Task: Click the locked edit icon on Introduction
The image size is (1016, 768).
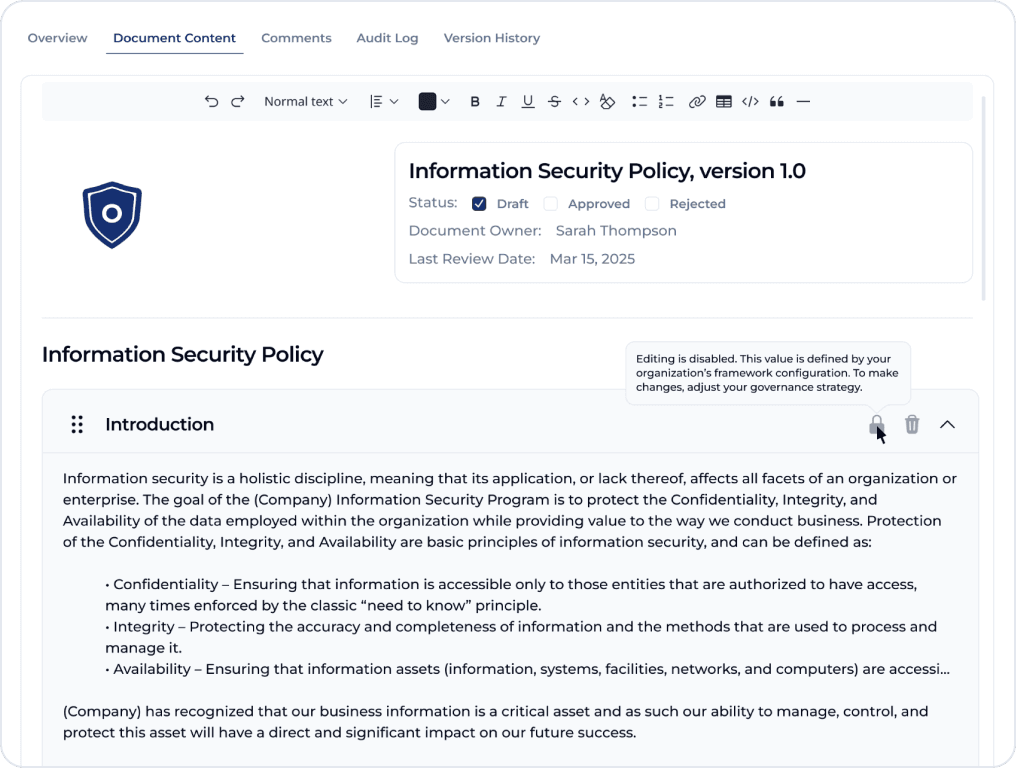Action: coord(876,424)
